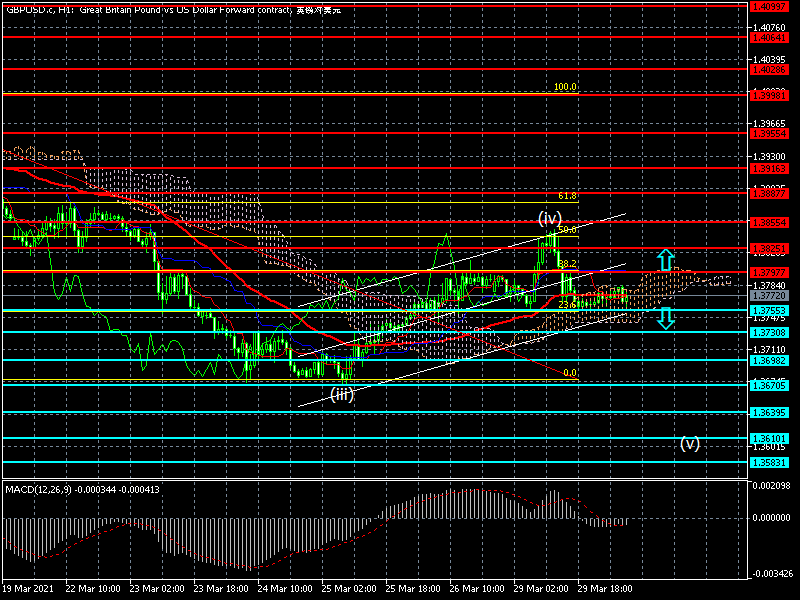
Task: Click the 29 Mar 18:00 time label
Action: 605,589
